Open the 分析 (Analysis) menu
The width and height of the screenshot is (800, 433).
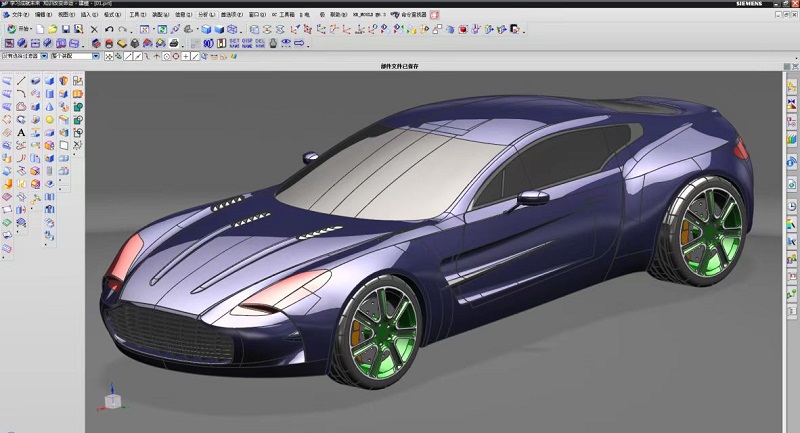point(207,15)
